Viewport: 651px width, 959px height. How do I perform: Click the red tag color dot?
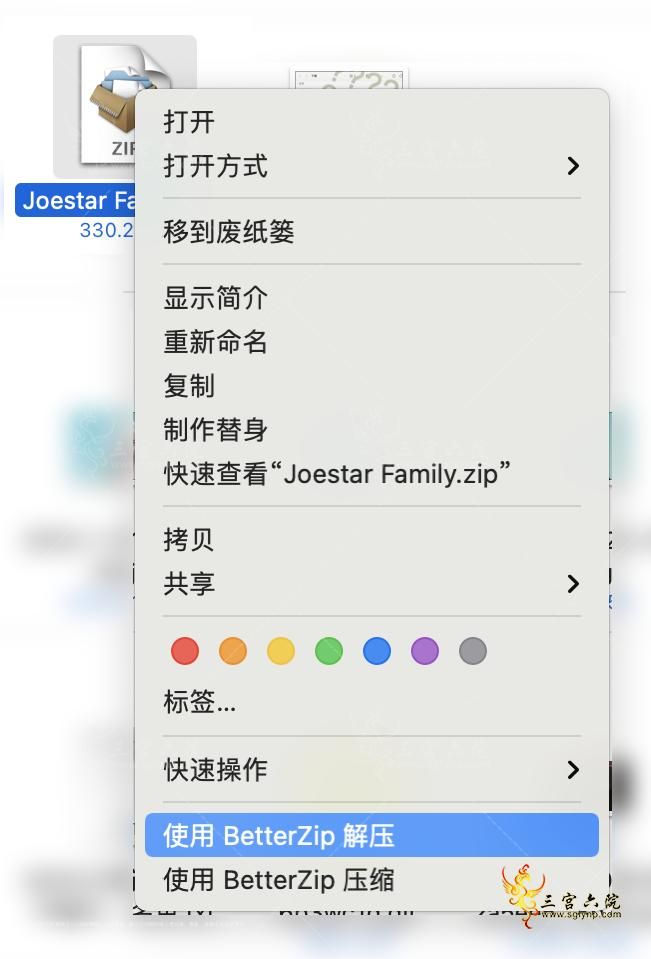tap(185, 651)
